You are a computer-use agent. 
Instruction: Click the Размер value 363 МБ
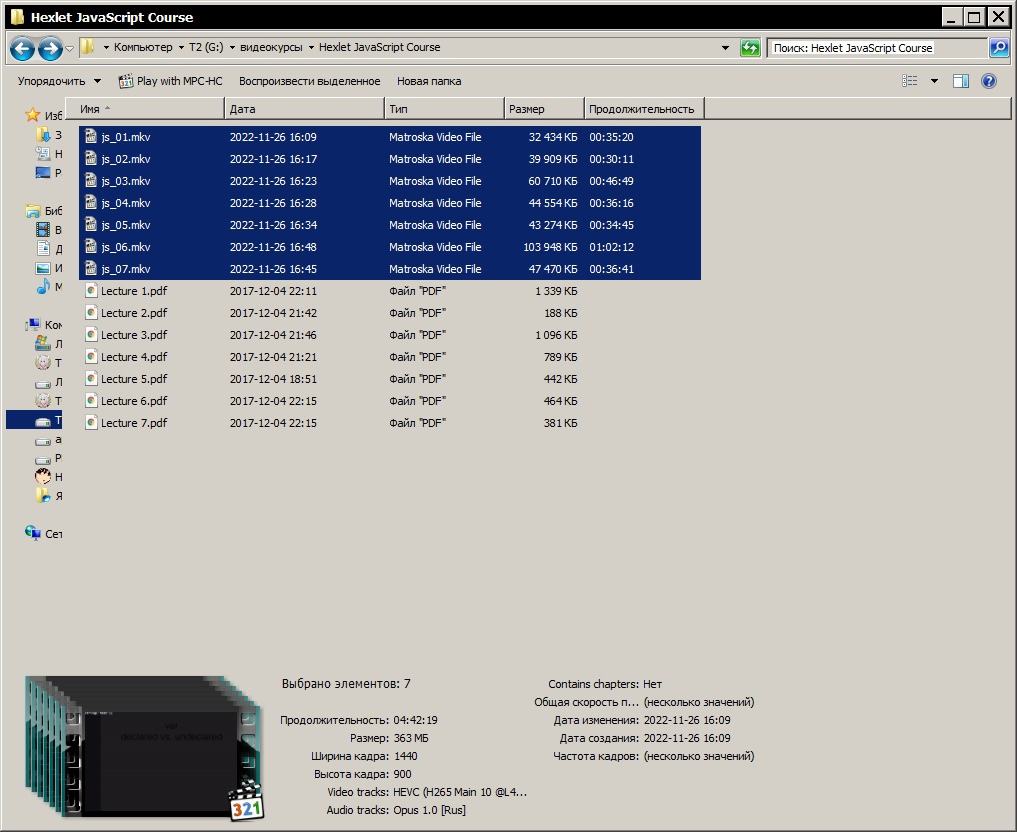[411, 738]
